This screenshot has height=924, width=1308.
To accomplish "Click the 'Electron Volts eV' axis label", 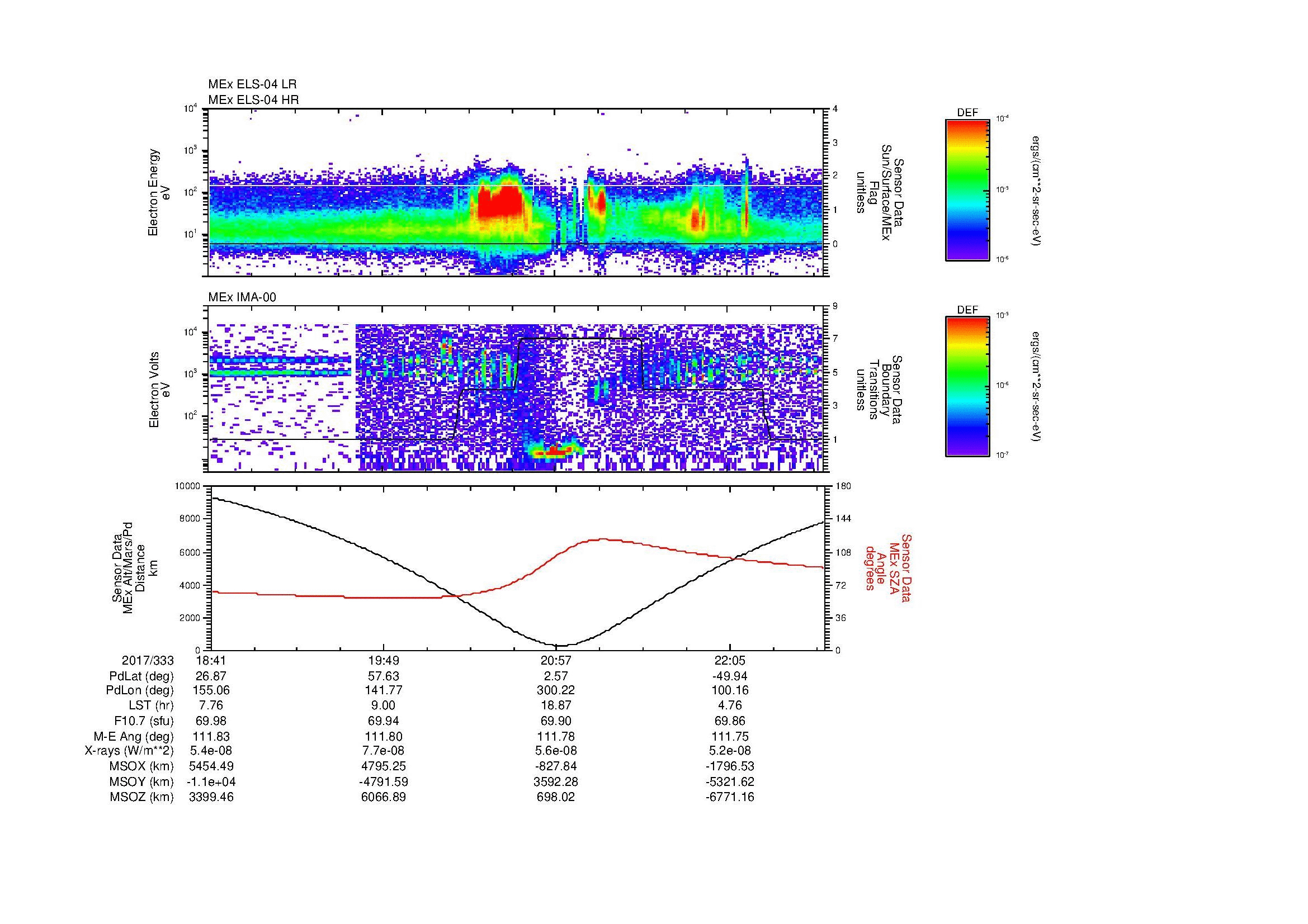I will pos(159,390).
